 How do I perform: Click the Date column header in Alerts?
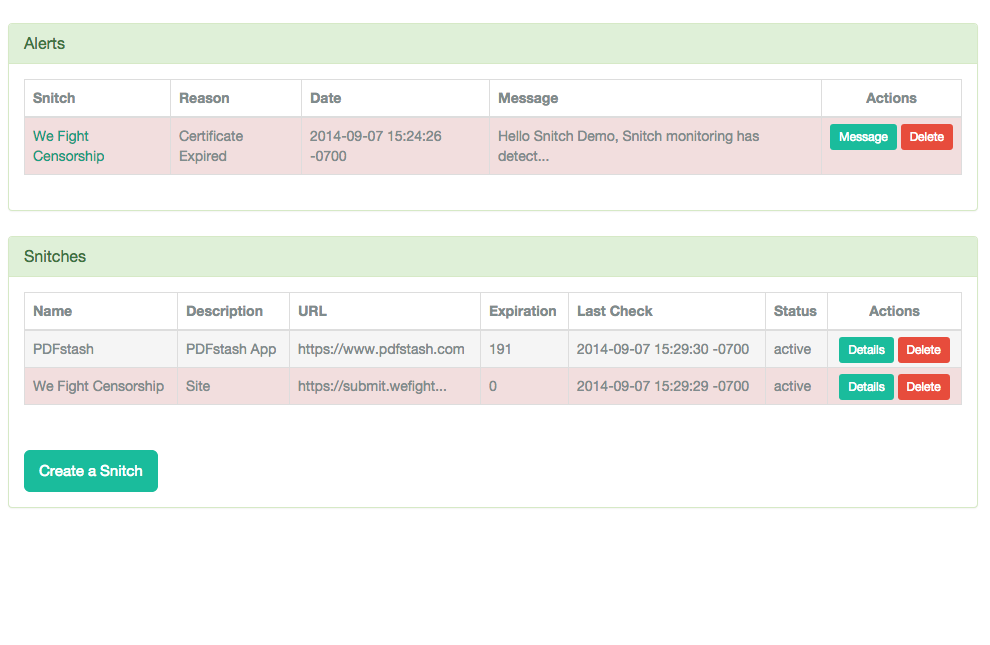coord(325,98)
